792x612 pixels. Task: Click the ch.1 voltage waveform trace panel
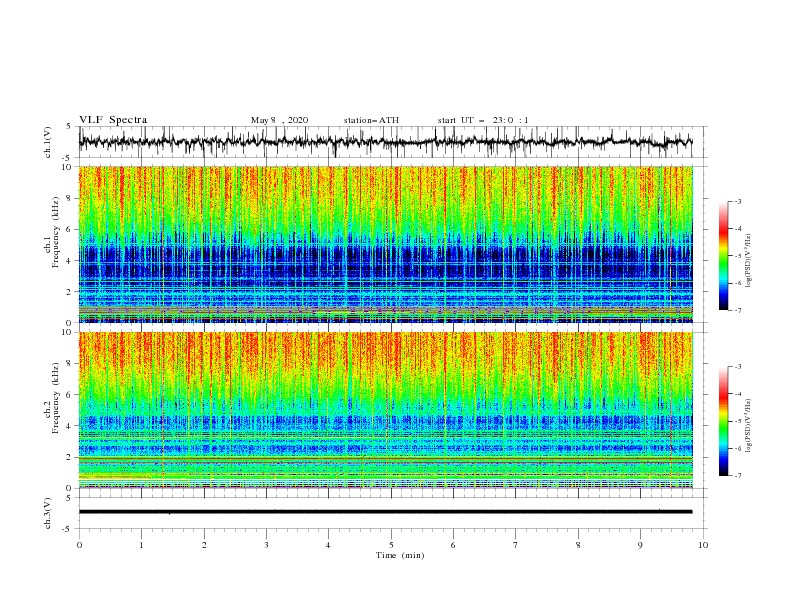tap(392, 142)
